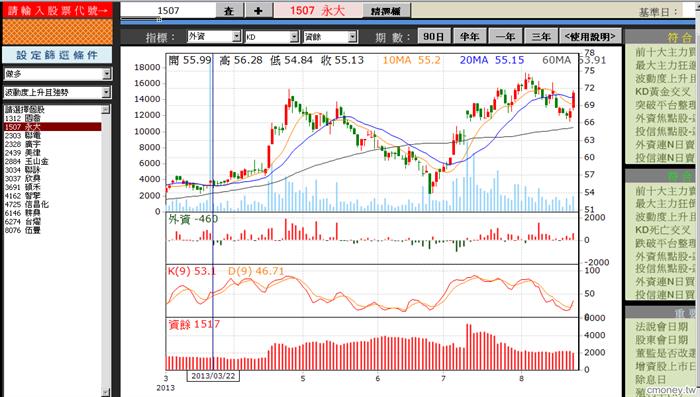The height and width of the screenshot is (397, 700).
Task: Open the 外資 indicator dropdown
Action: (214, 37)
